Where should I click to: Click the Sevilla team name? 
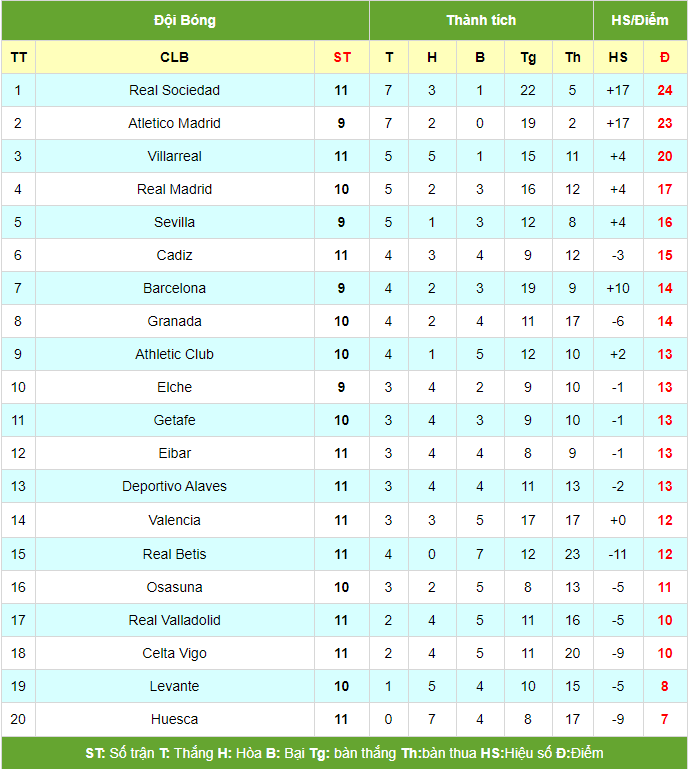coord(174,222)
